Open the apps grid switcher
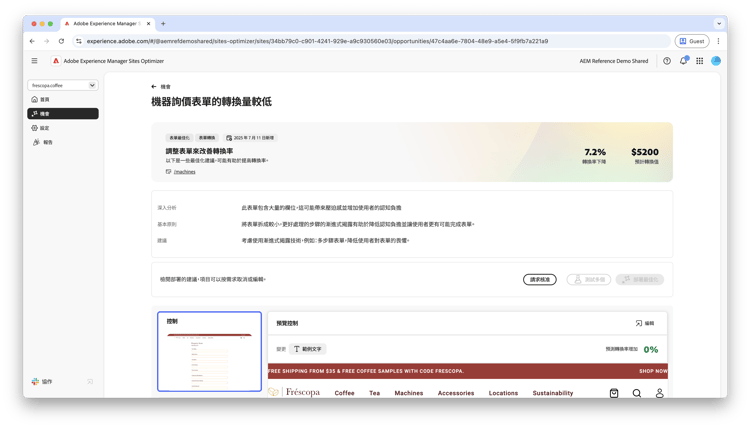 (699, 61)
